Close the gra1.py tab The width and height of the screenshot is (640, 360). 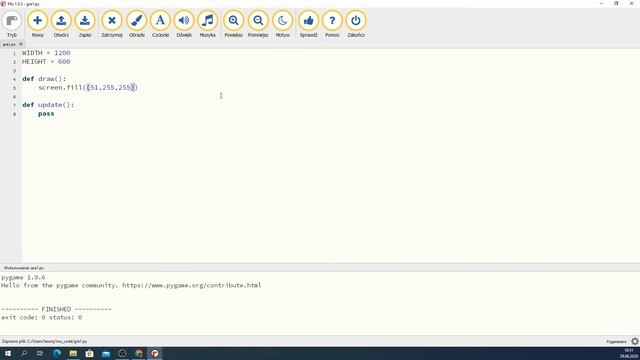(x=21, y=44)
